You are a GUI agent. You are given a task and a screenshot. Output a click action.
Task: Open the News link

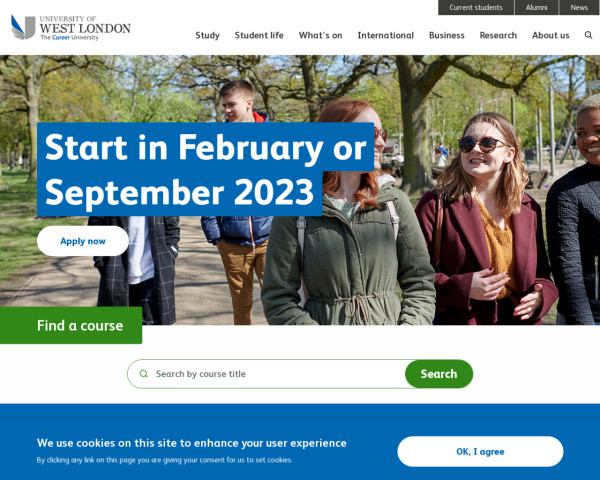[x=579, y=7]
